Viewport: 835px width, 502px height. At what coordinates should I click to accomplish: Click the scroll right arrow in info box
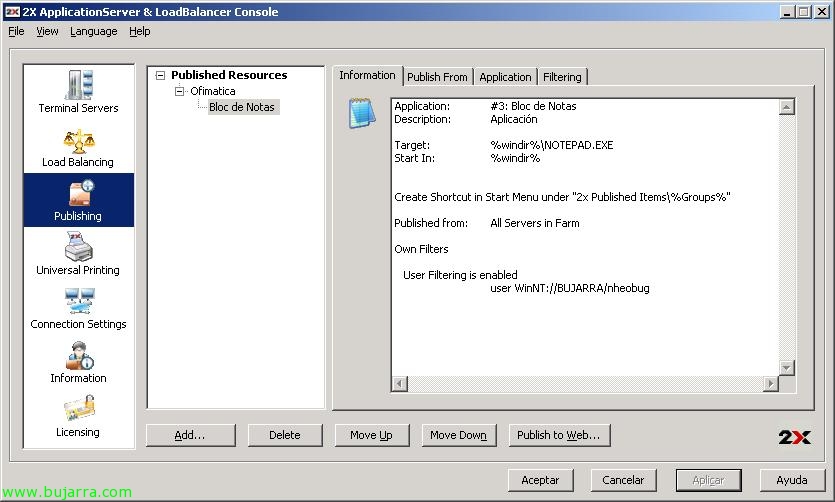pos(770,383)
